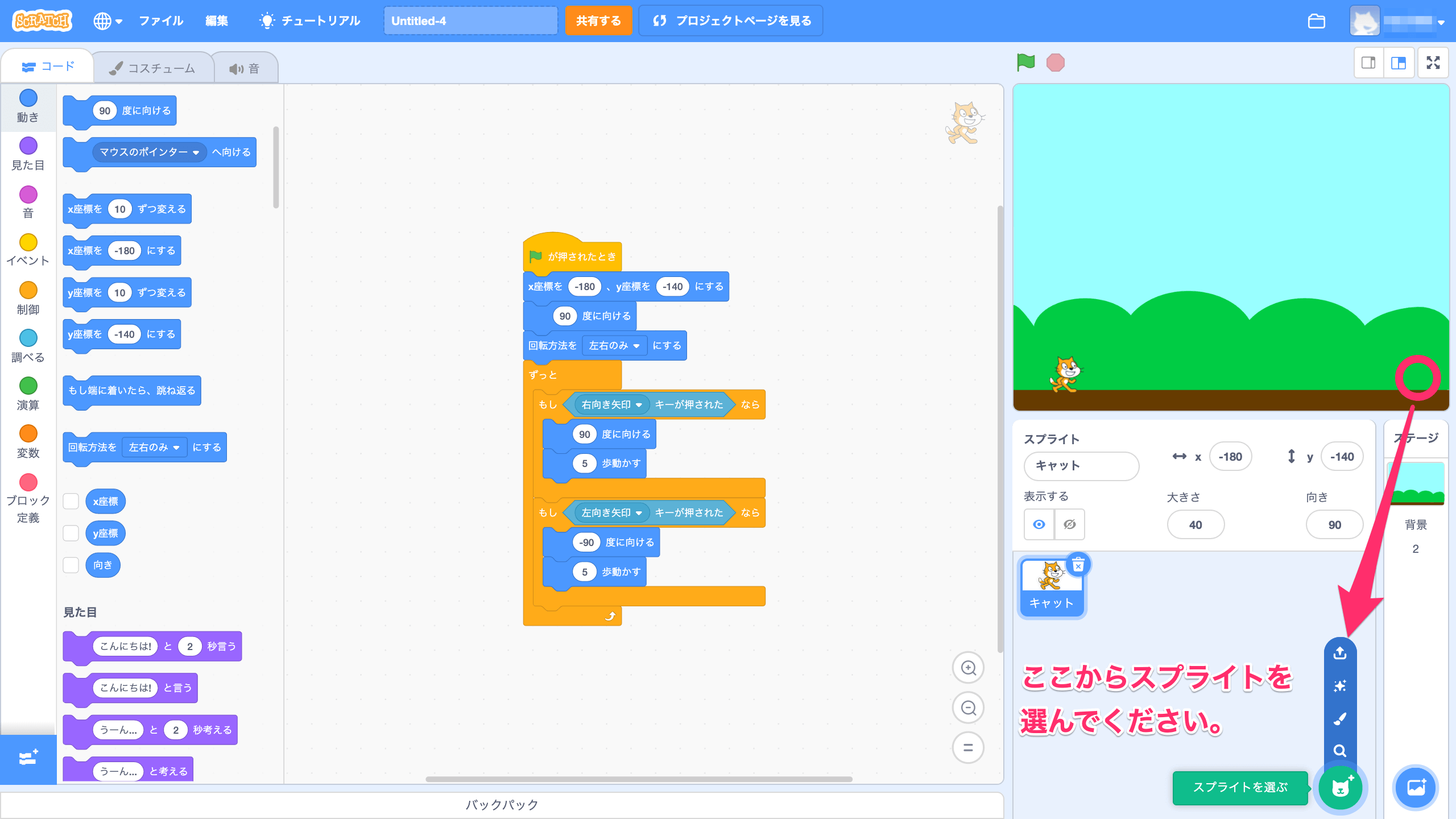This screenshot has height=819, width=1456.
Task: Switch to large stage layout
Action: pos(1398,63)
